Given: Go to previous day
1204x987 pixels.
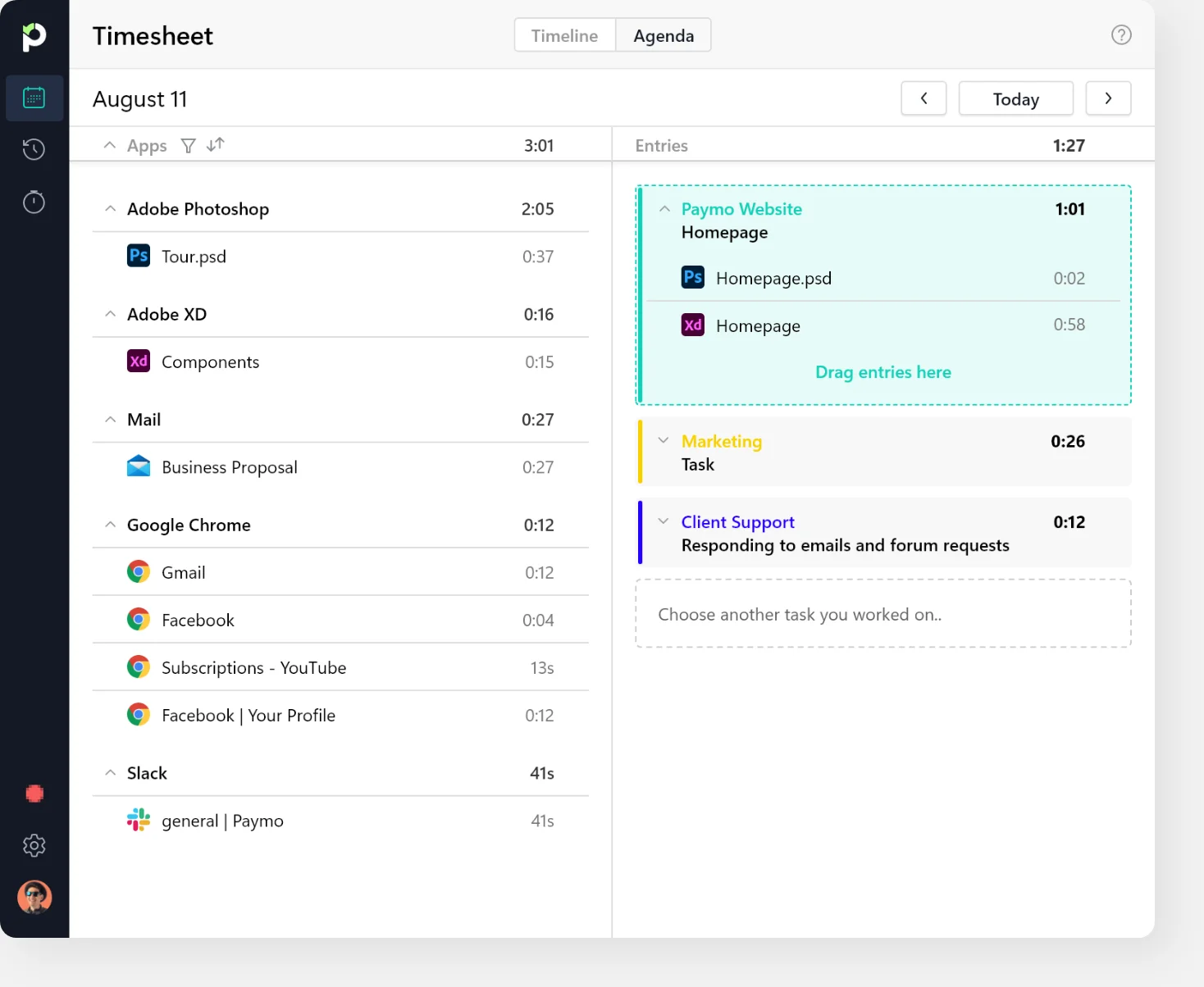Looking at the screenshot, I should tap(924, 98).
